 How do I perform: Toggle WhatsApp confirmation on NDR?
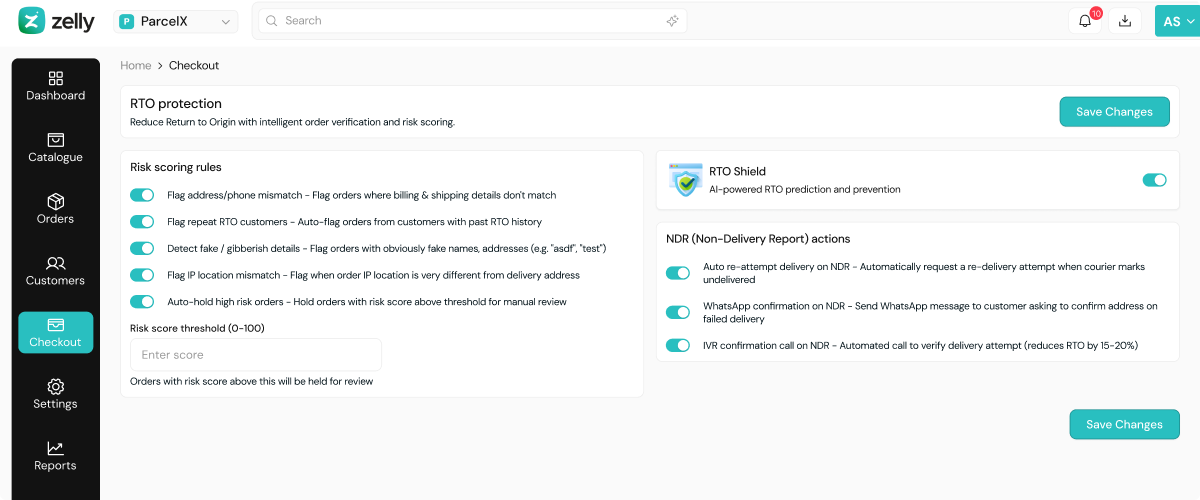click(678, 312)
